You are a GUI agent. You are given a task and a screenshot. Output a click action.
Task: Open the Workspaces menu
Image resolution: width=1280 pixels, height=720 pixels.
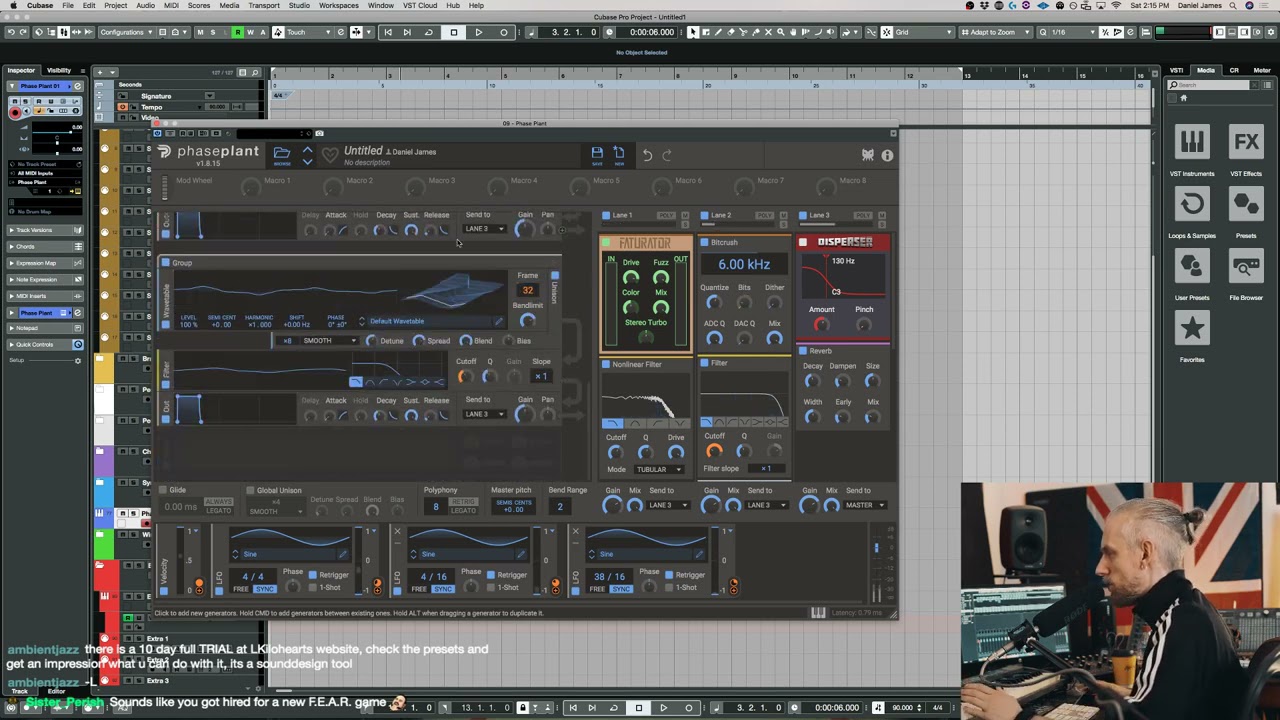339,6
